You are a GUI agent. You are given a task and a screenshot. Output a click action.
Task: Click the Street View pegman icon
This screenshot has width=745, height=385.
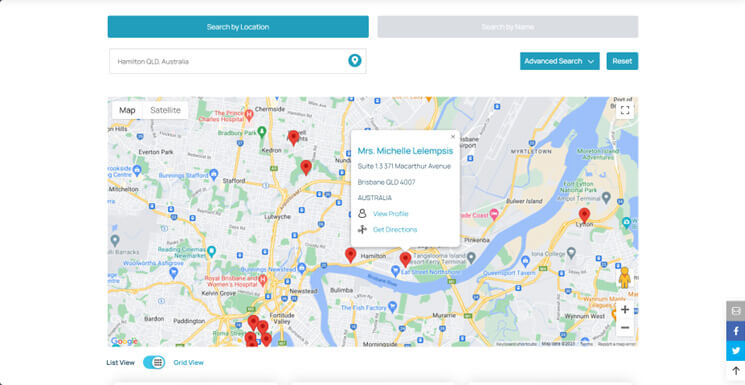[x=625, y=278]
